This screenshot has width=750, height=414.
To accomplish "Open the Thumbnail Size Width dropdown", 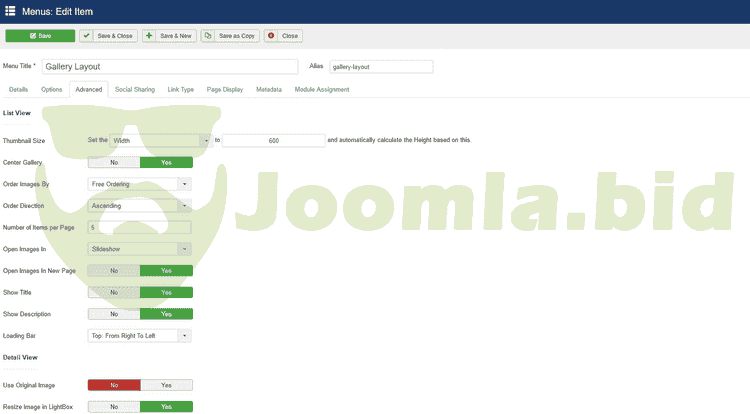I will point(160,141).
